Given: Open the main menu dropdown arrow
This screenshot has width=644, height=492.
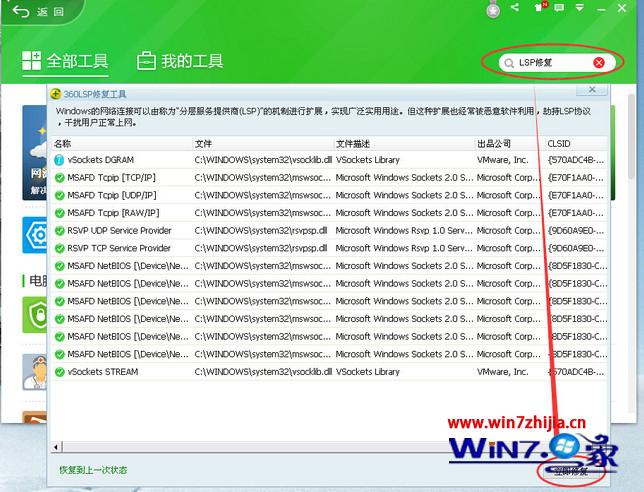Looking at the screenshot, I should point(580,7).
